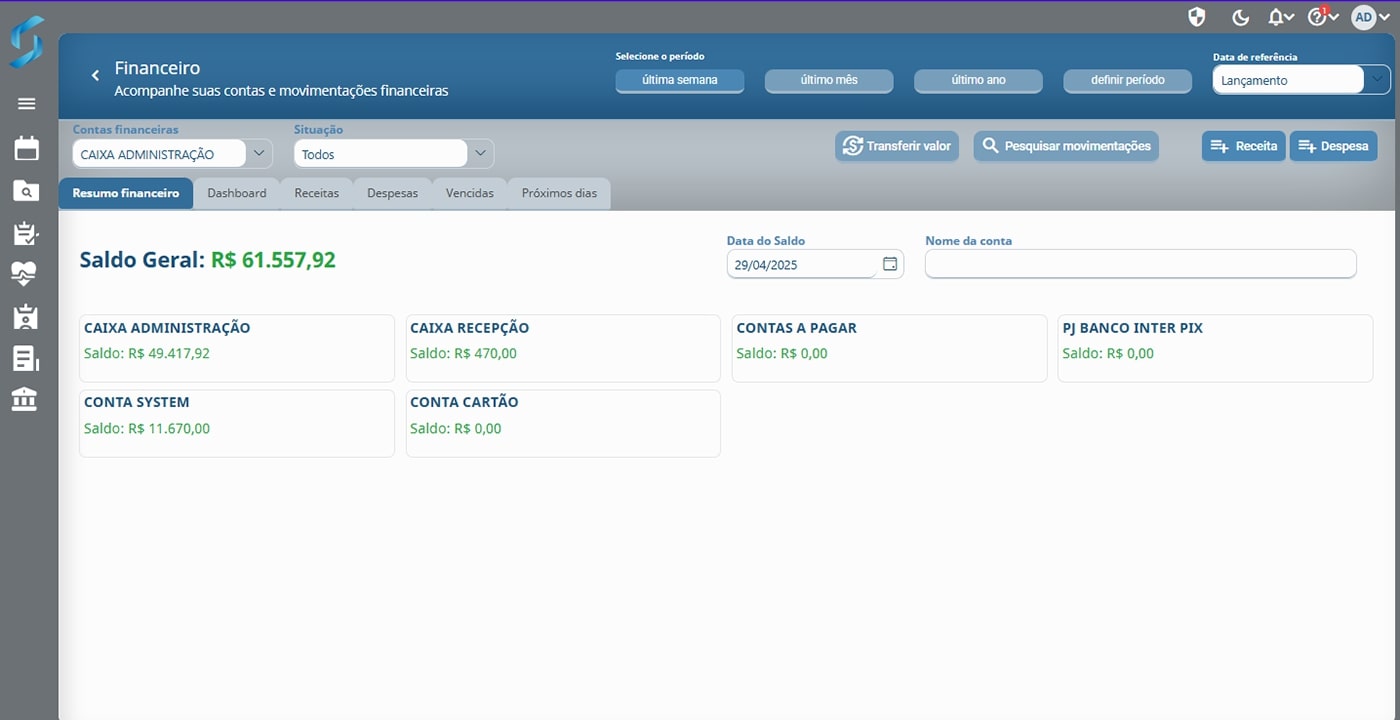Screen dimensions: 1400x720
Task: Click the bank building icon in sidebar
Action: tap(26, 400)
